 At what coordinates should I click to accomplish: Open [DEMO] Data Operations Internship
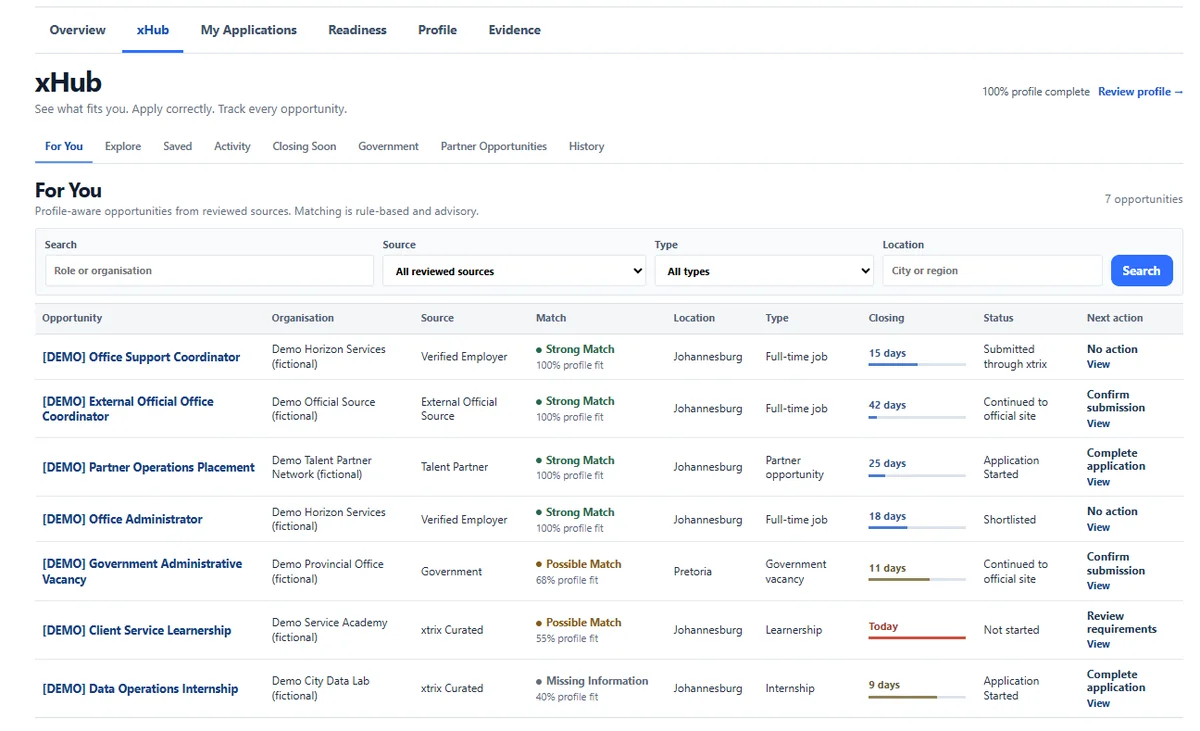tap(140, 688)
